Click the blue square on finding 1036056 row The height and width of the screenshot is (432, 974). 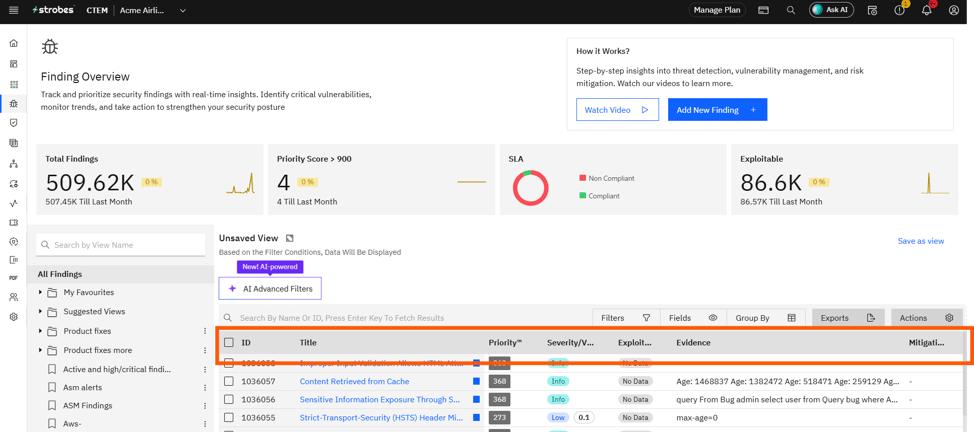(x=476, y=400)
